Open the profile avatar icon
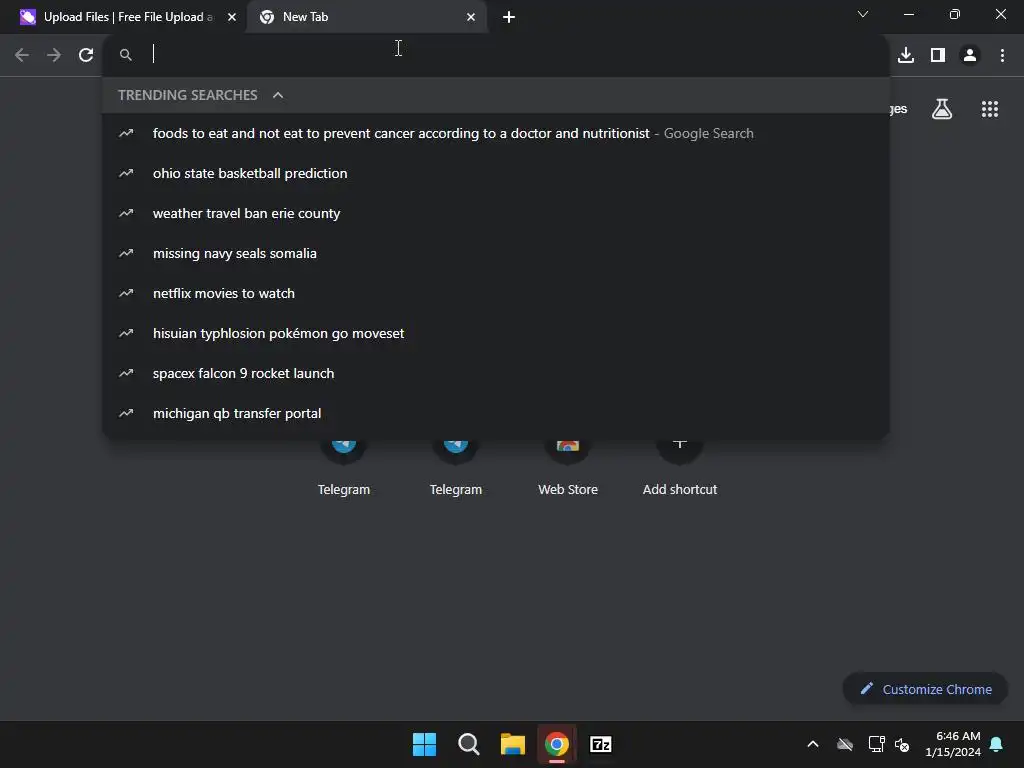This screenshot has width=1024, height=768. pyautogui.click(x=970, y=55)
